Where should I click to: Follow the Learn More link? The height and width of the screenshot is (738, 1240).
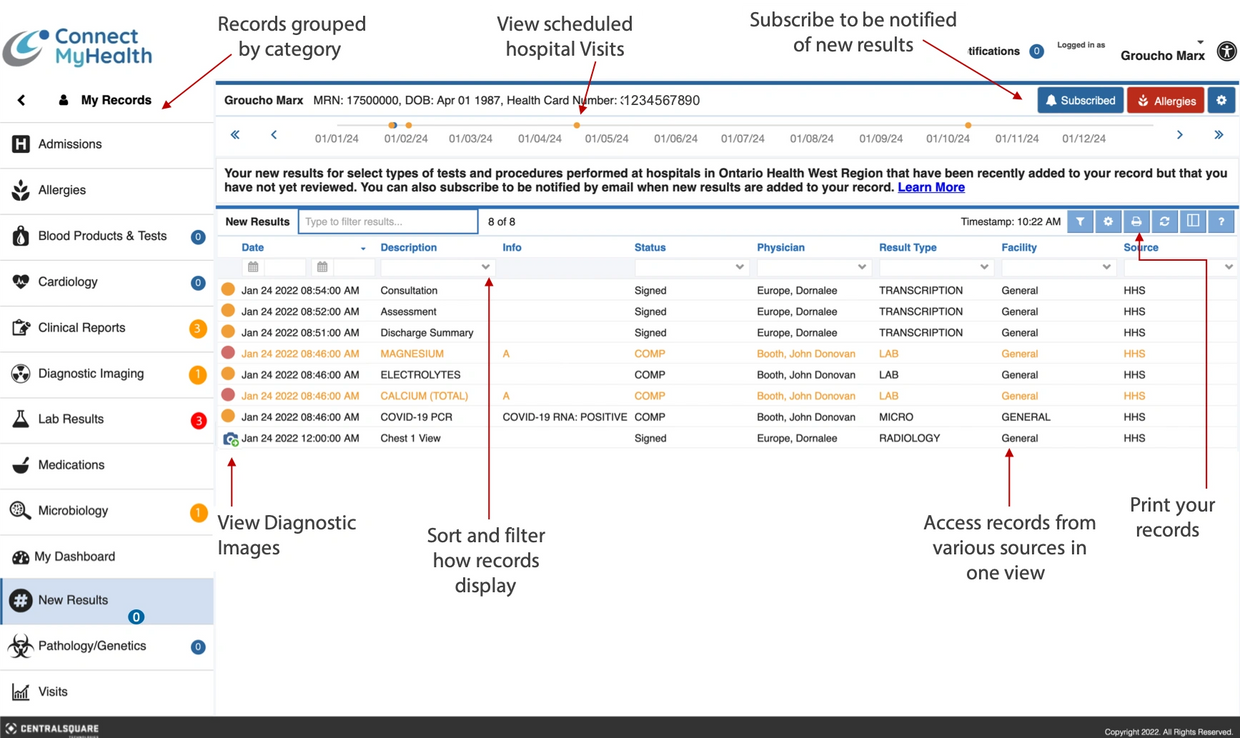(x=931, y=188)
